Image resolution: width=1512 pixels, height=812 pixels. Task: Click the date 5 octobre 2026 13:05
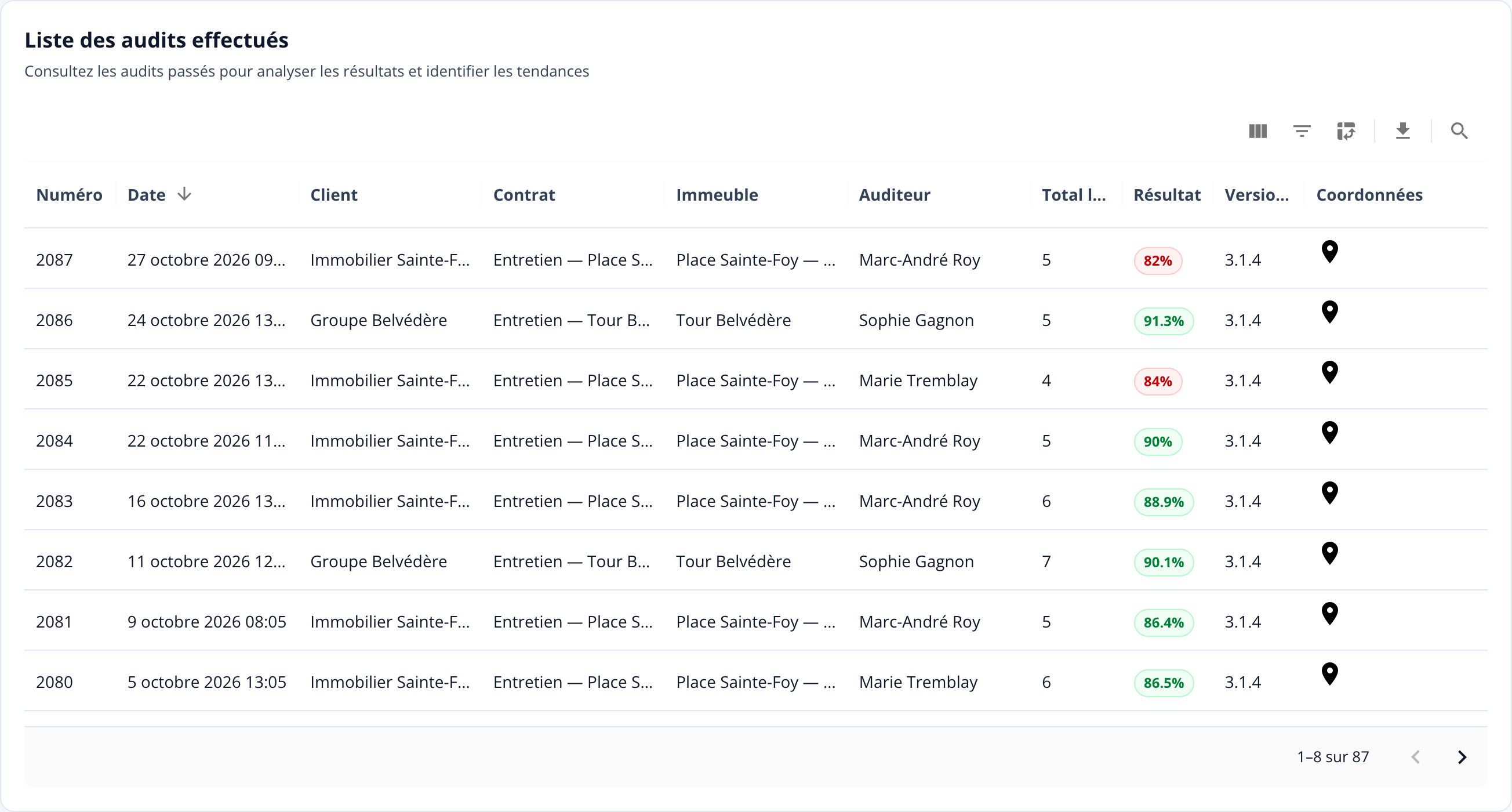pyautogui.click(x=207, y=682)
